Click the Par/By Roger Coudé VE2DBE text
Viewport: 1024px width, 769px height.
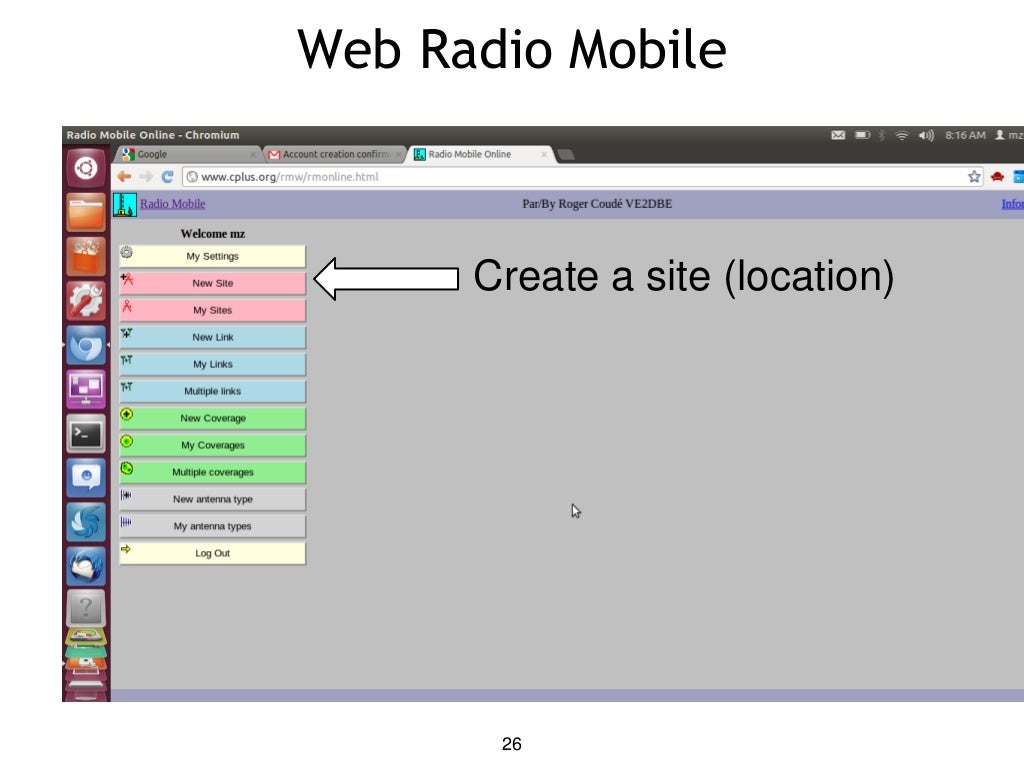pos(597,204)
